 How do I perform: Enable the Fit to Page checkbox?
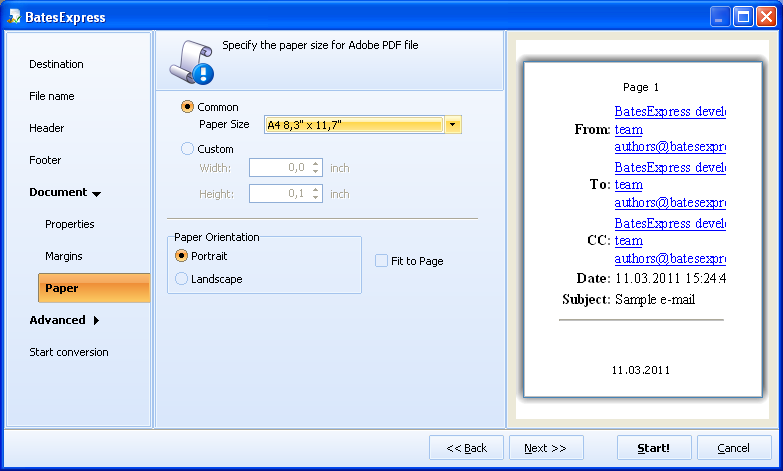382,261
